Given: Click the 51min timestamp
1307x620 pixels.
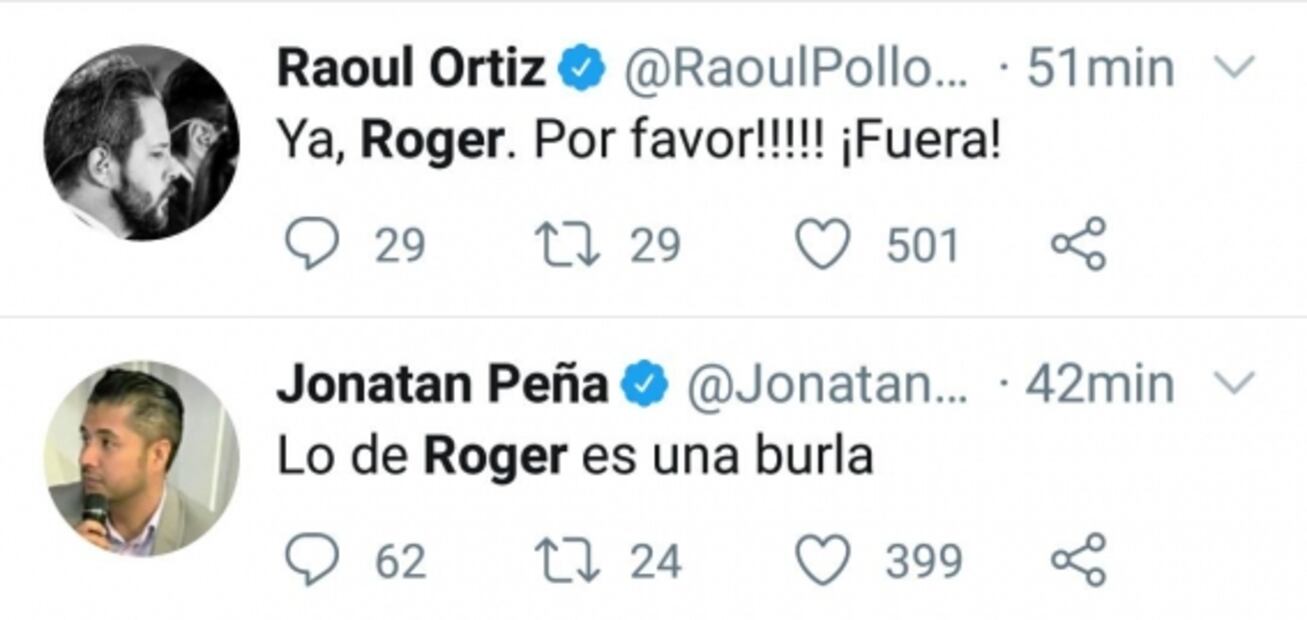Looking at the screenshot, I should tap(1101, 70).
